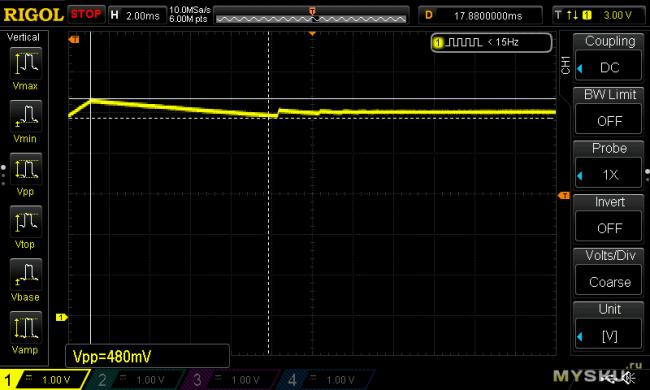Toggle the red STOP run state
The width and height of the screenshot is (650, 390).
pyautogui.click(x=86, y=15)
